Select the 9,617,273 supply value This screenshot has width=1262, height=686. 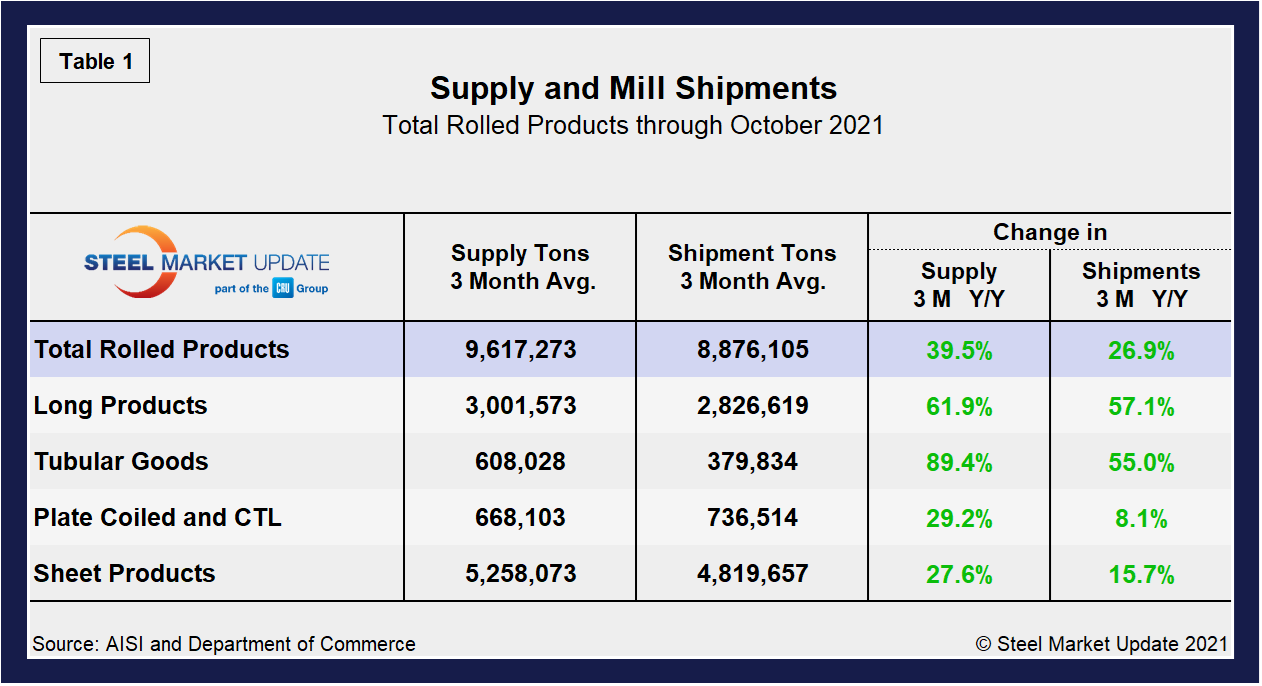pyautogui.click(x=519, y=349)
